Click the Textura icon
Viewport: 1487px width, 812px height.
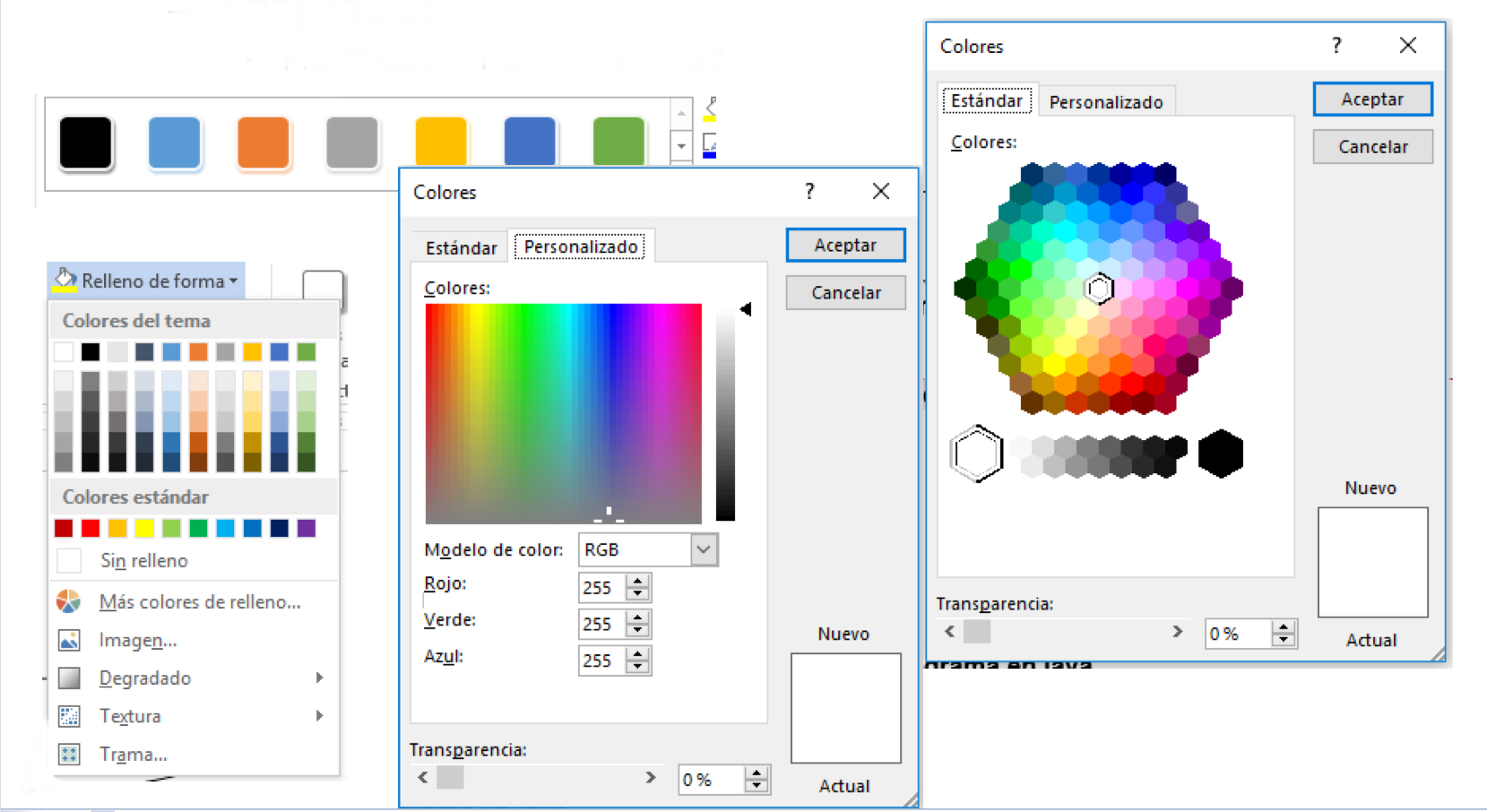[69, 716]
